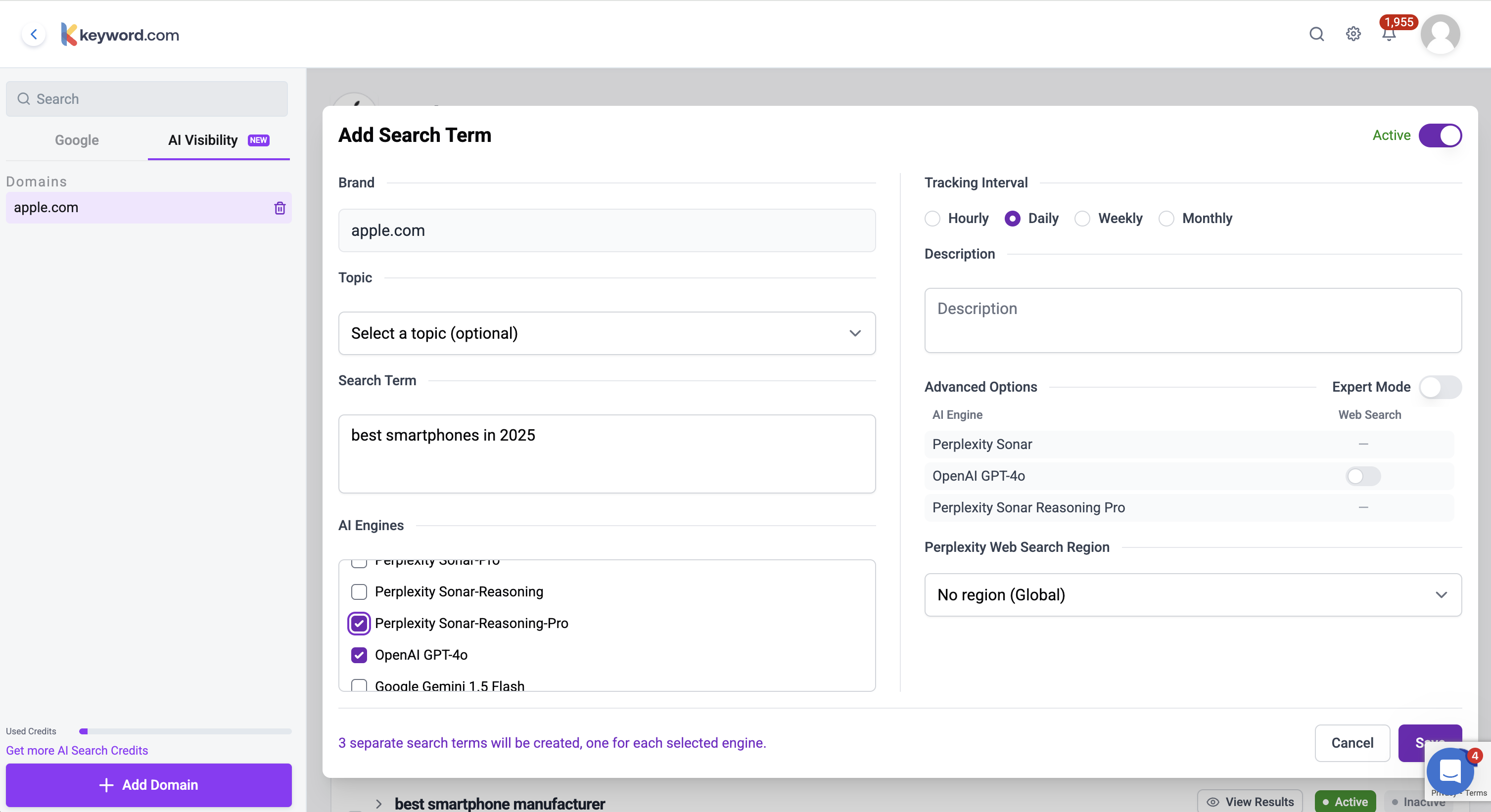
Task: Open the chat support bubble
Action: [x=1450, y=770]
